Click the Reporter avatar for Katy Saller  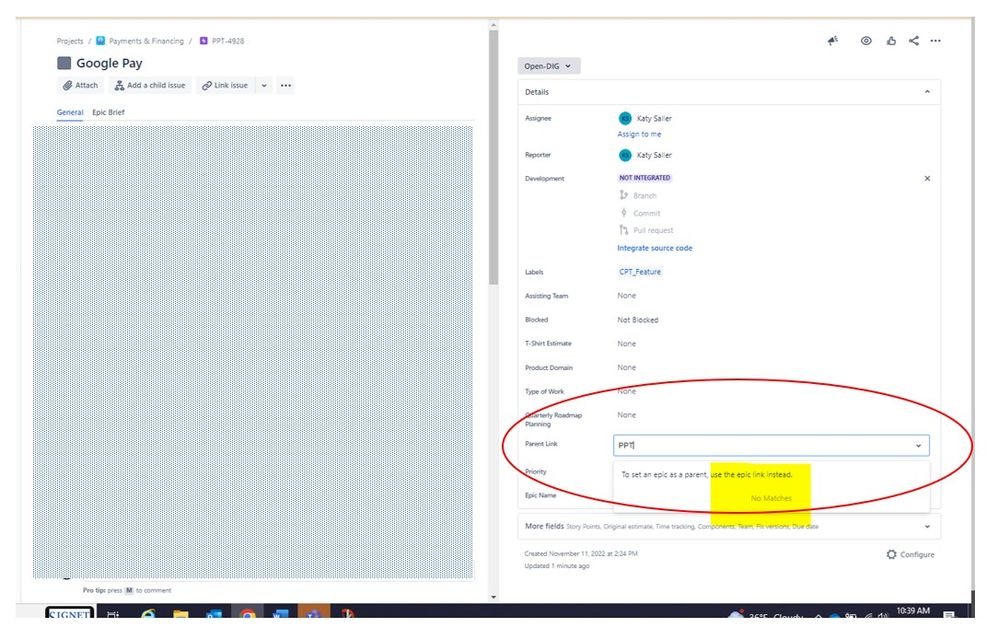tap(625, 155)
